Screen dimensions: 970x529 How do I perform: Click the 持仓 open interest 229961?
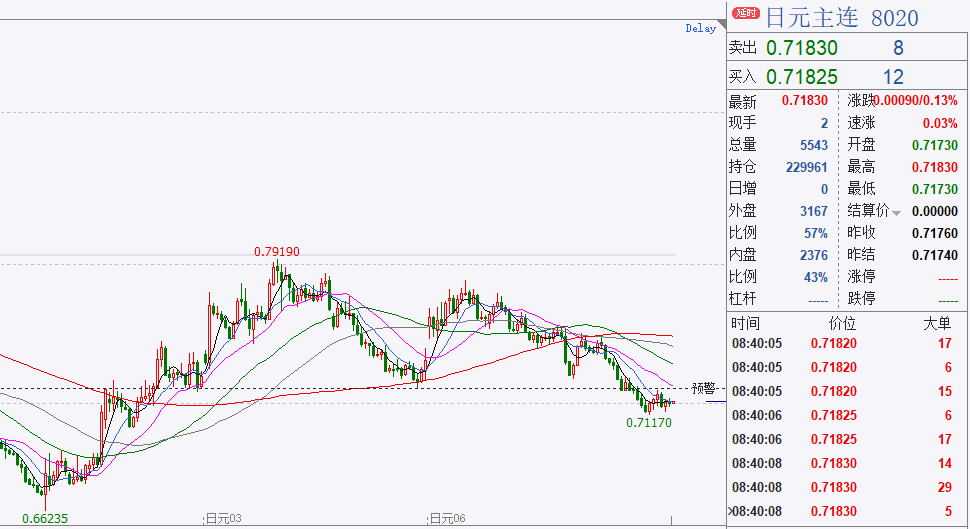click(807, 167)
